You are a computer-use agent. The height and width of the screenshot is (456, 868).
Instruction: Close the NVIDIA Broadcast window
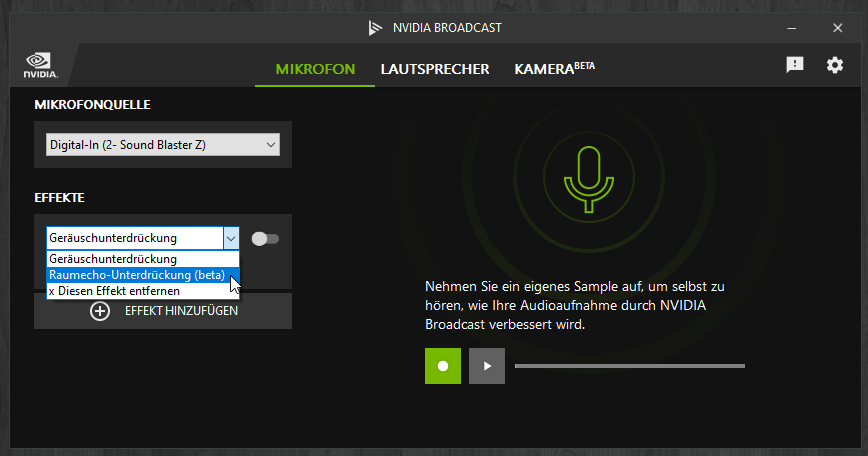(838, 28)
